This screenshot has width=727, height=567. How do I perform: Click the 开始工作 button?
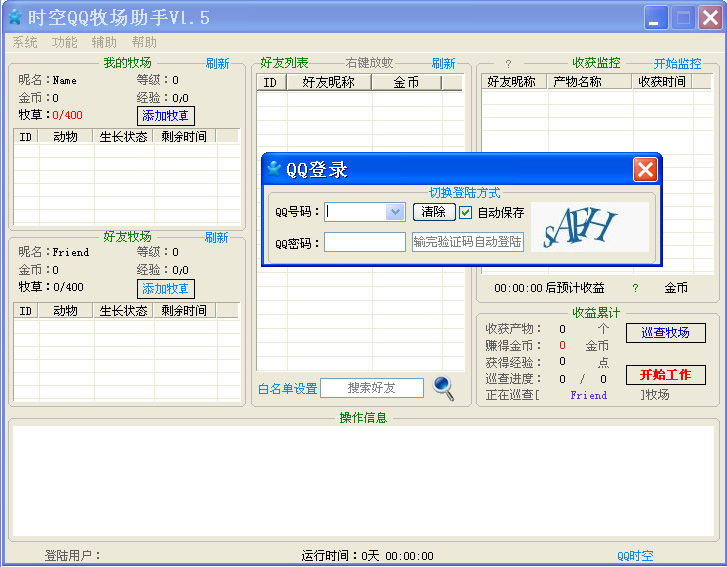(665, 375)
